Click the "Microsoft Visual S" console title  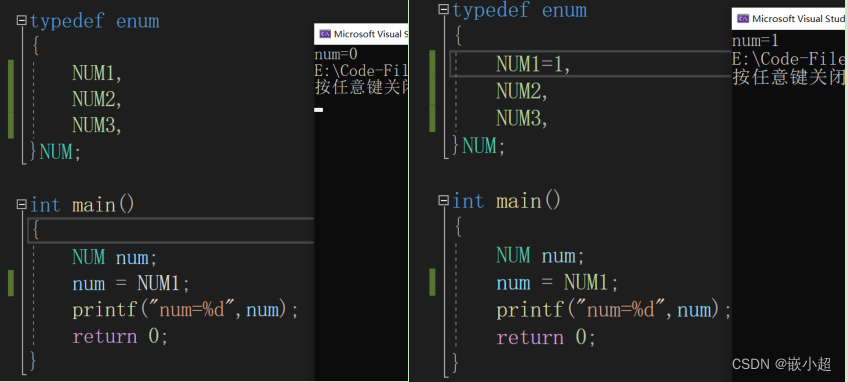tap(371, 34)
